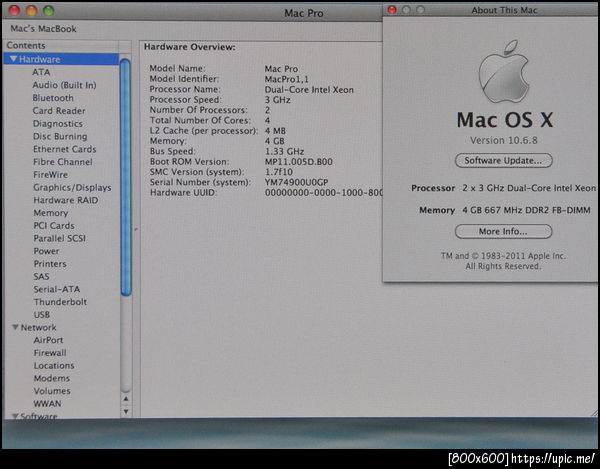Viewport: 600px width, 469px height.
Task: Click the Mac OS X title text
Action: [505, 120]
